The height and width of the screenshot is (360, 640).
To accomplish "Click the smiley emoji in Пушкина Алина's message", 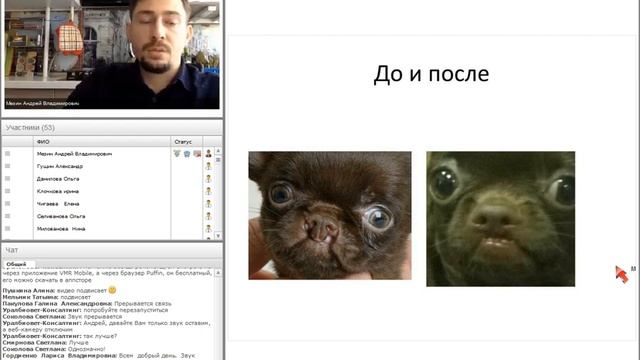I will [x=112, y=290].
